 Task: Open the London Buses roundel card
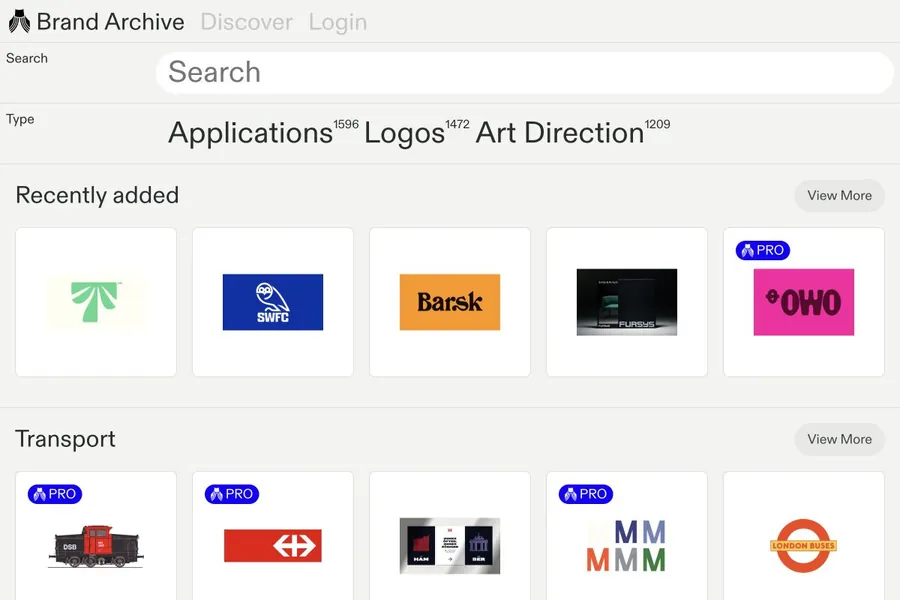(x=804, y=536)
